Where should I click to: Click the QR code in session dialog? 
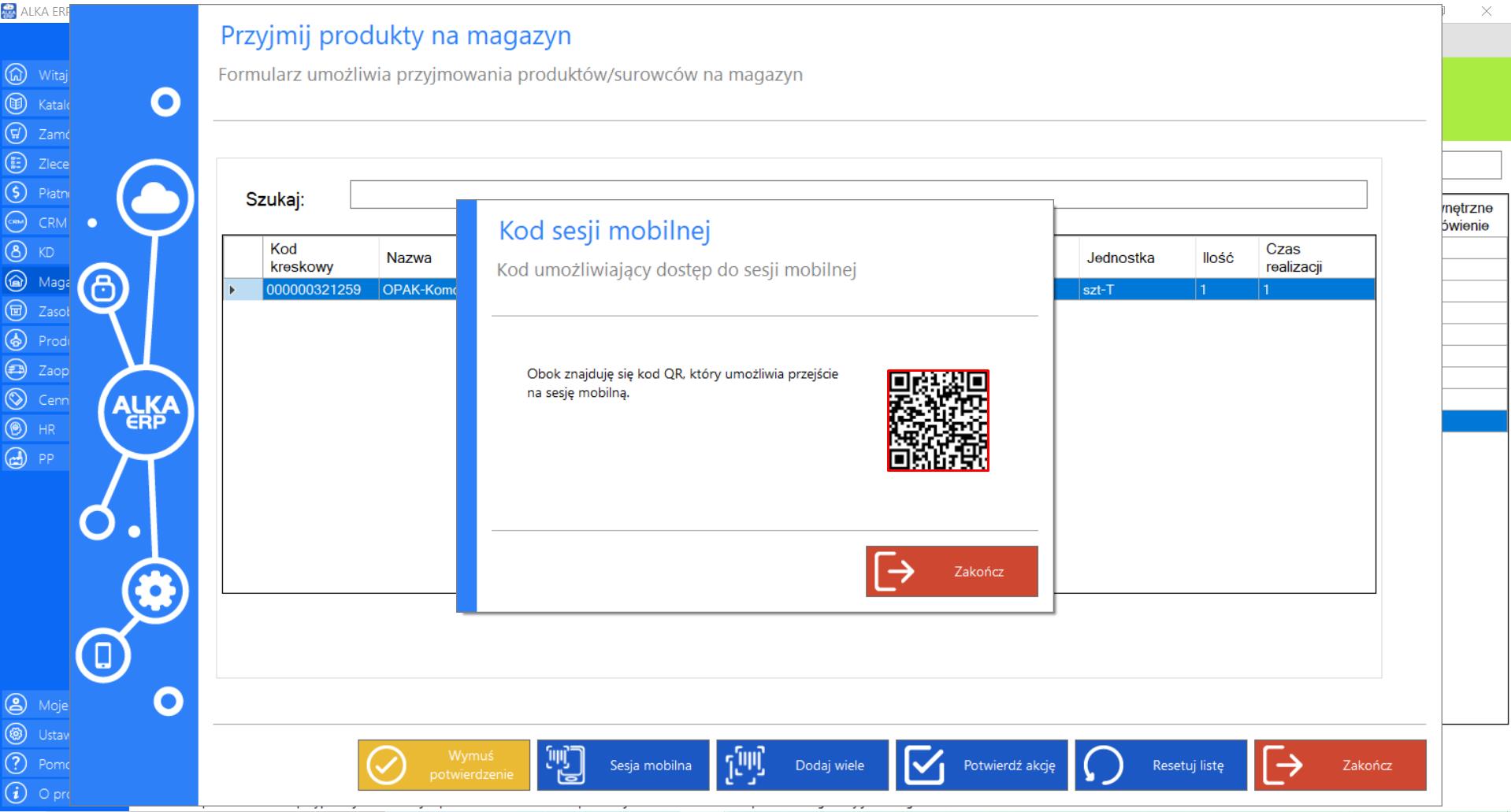pos(937,421)
